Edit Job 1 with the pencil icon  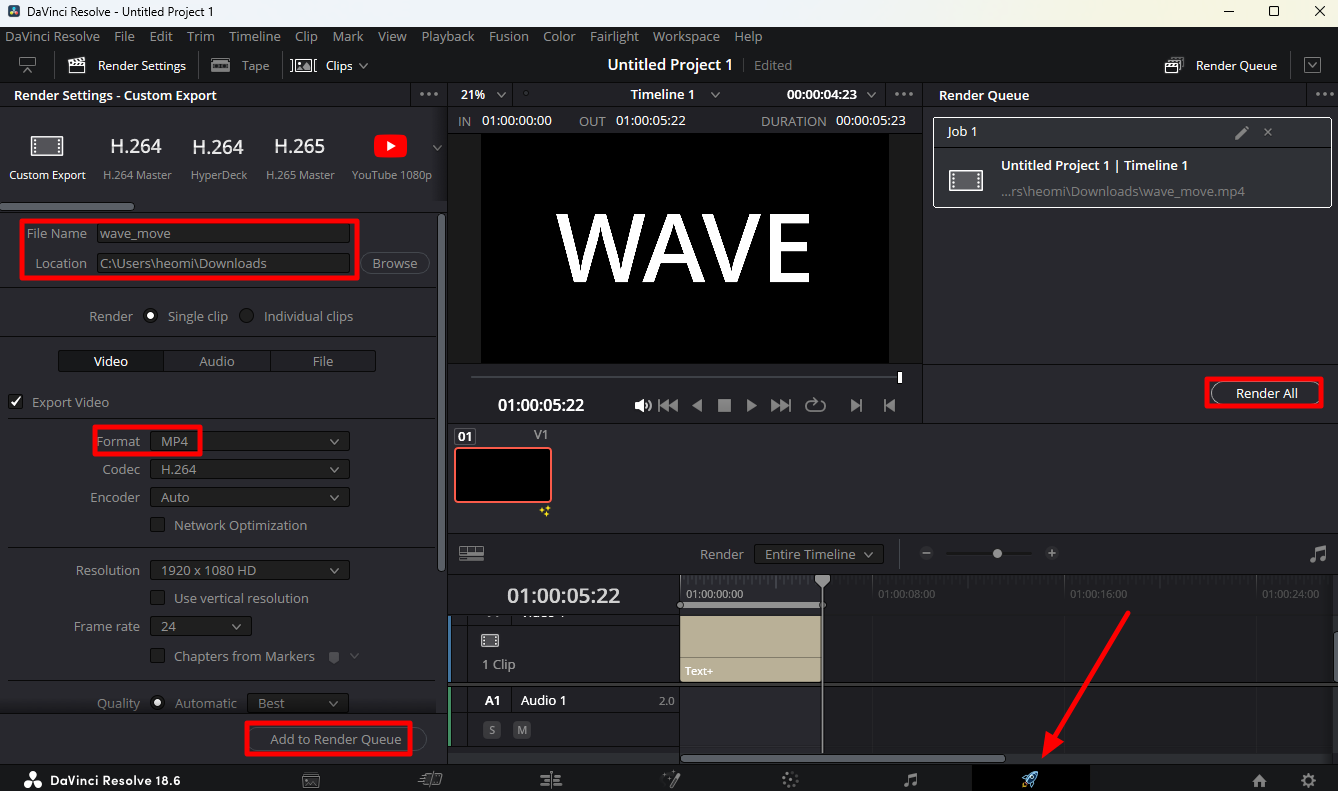click(1242, 132)
